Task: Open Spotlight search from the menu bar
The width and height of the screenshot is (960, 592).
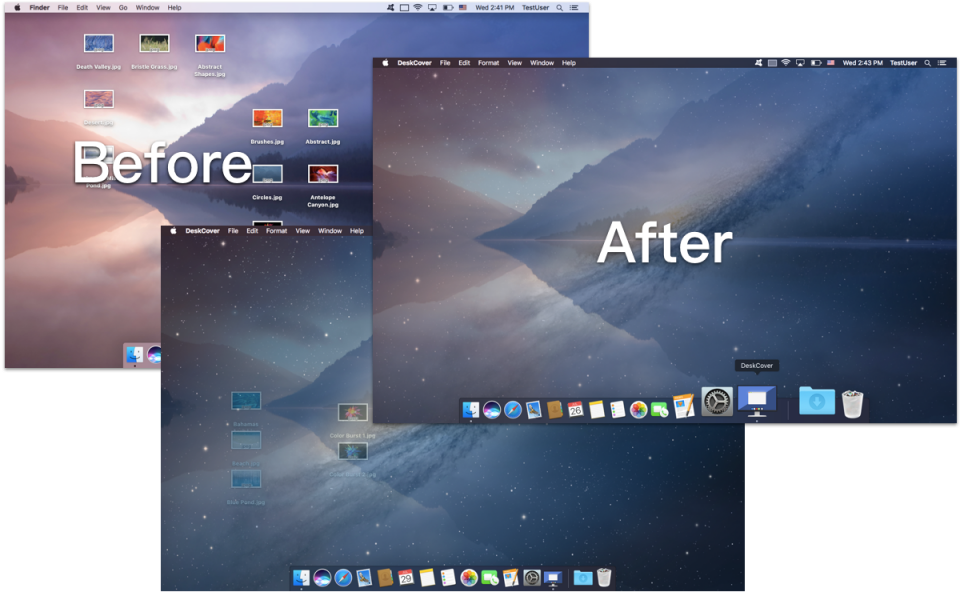Action: point(928,62)
